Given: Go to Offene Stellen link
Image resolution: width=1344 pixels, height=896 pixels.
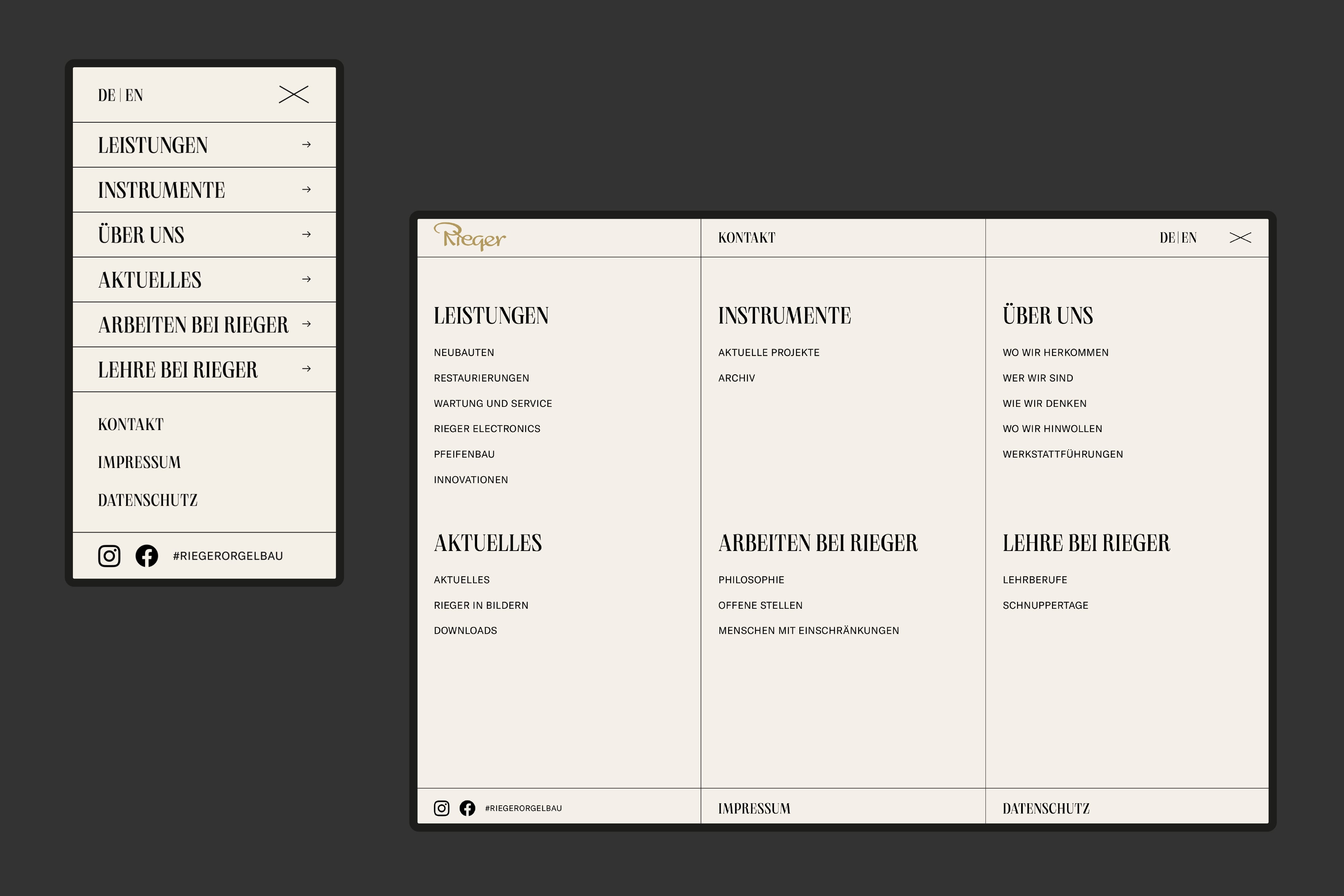Looking at the screenshot, I should [760, 605].
